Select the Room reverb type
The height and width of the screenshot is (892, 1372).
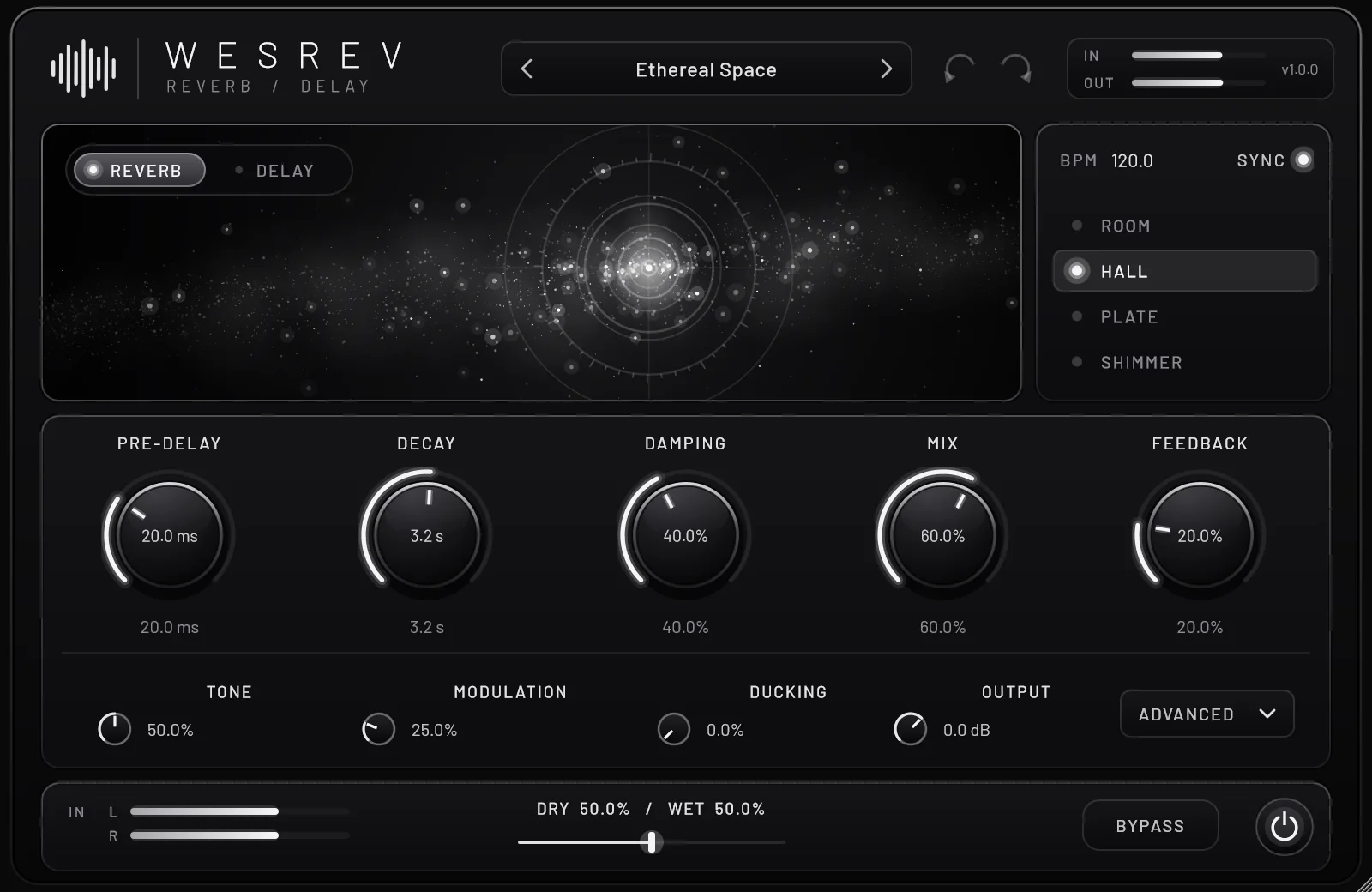1184,226
